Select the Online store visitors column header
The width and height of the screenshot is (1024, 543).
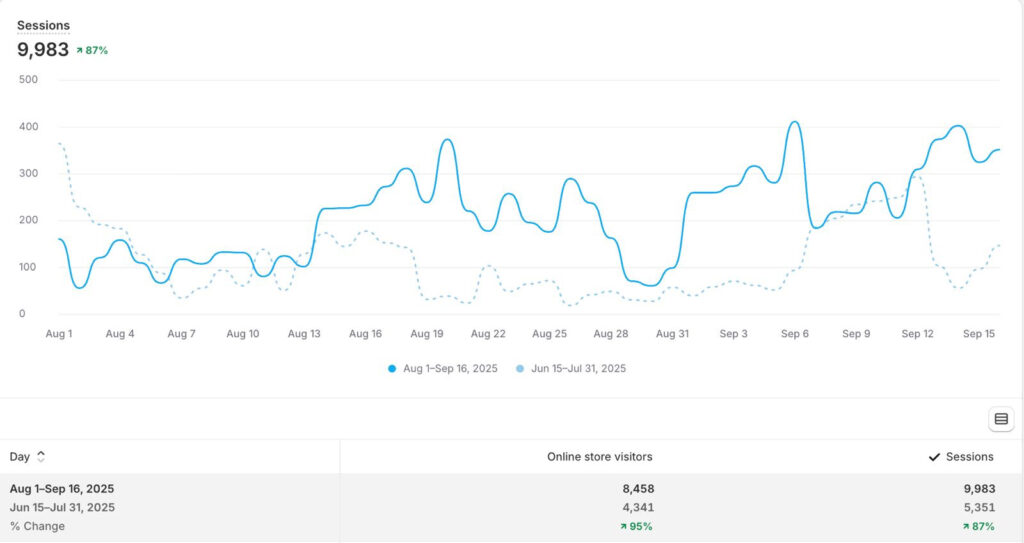pos(599,457)
